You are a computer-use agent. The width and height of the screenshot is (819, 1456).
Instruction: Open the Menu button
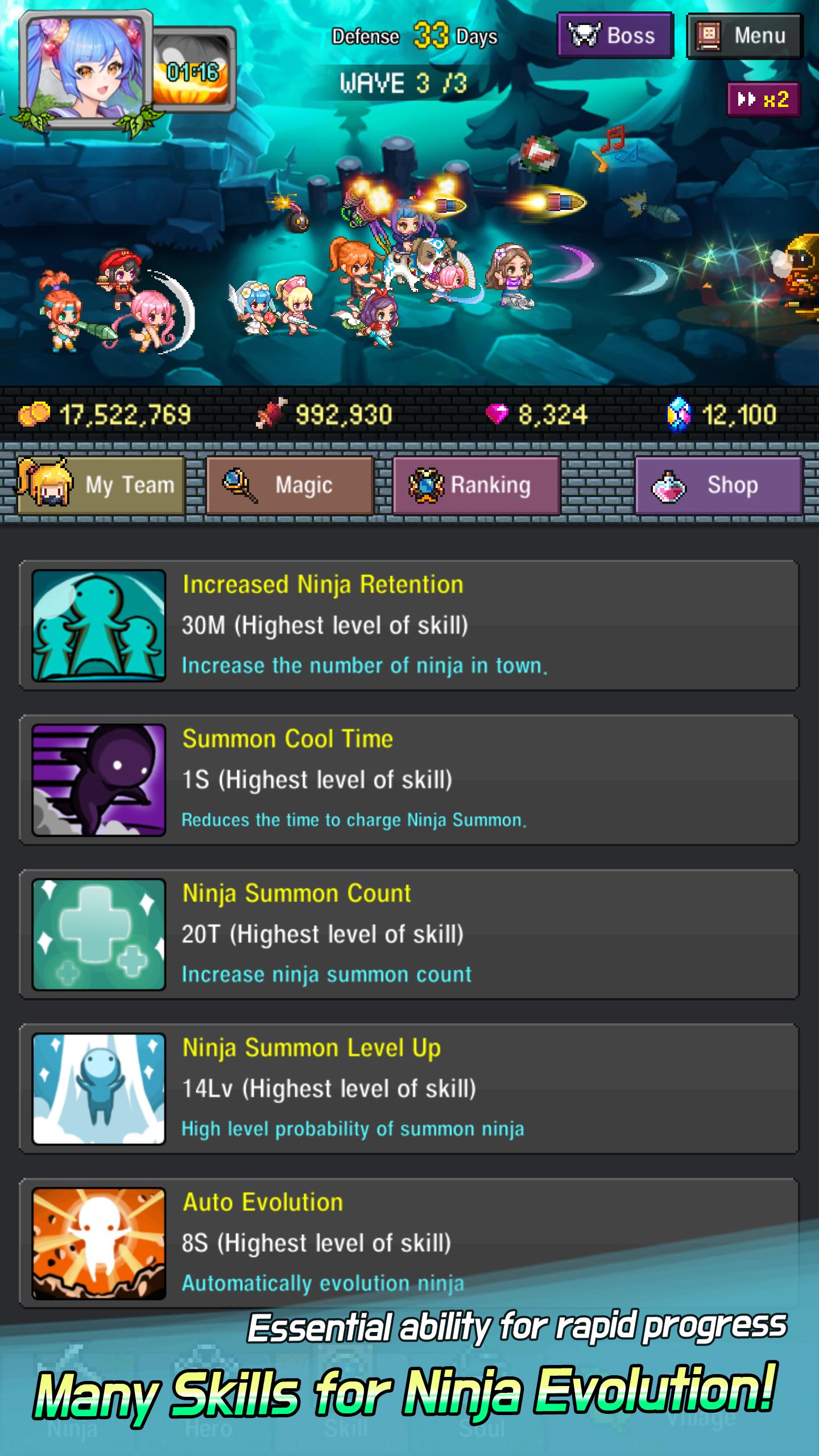pos(744,36)
